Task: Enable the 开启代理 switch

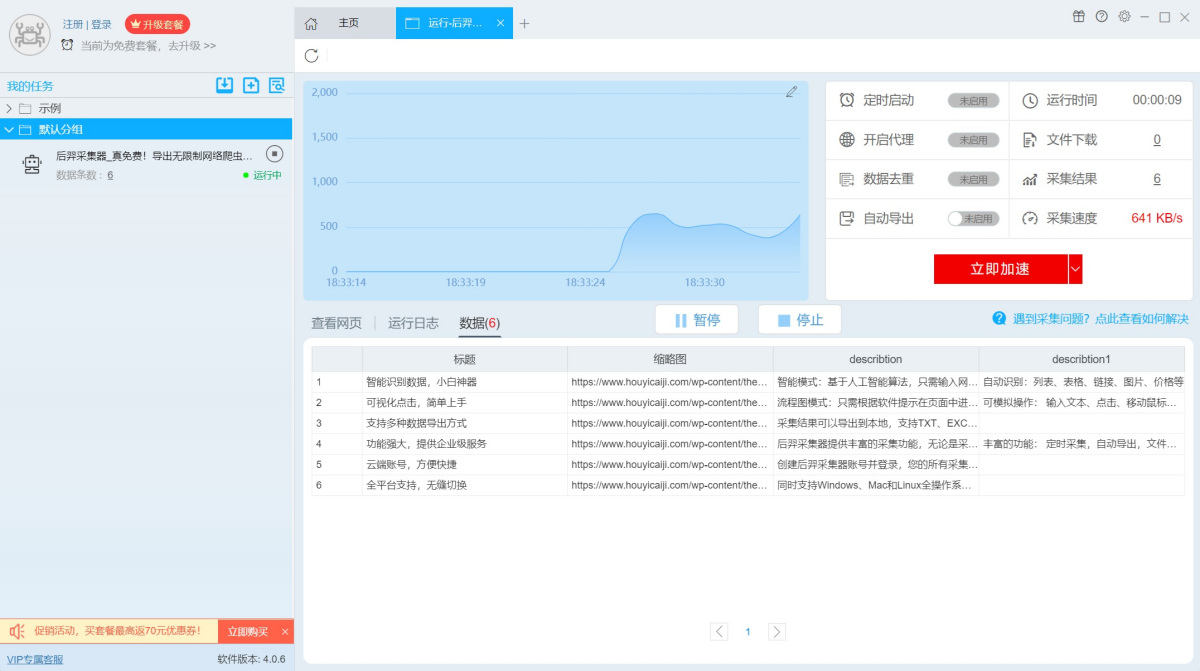Action: coord(973,140)
